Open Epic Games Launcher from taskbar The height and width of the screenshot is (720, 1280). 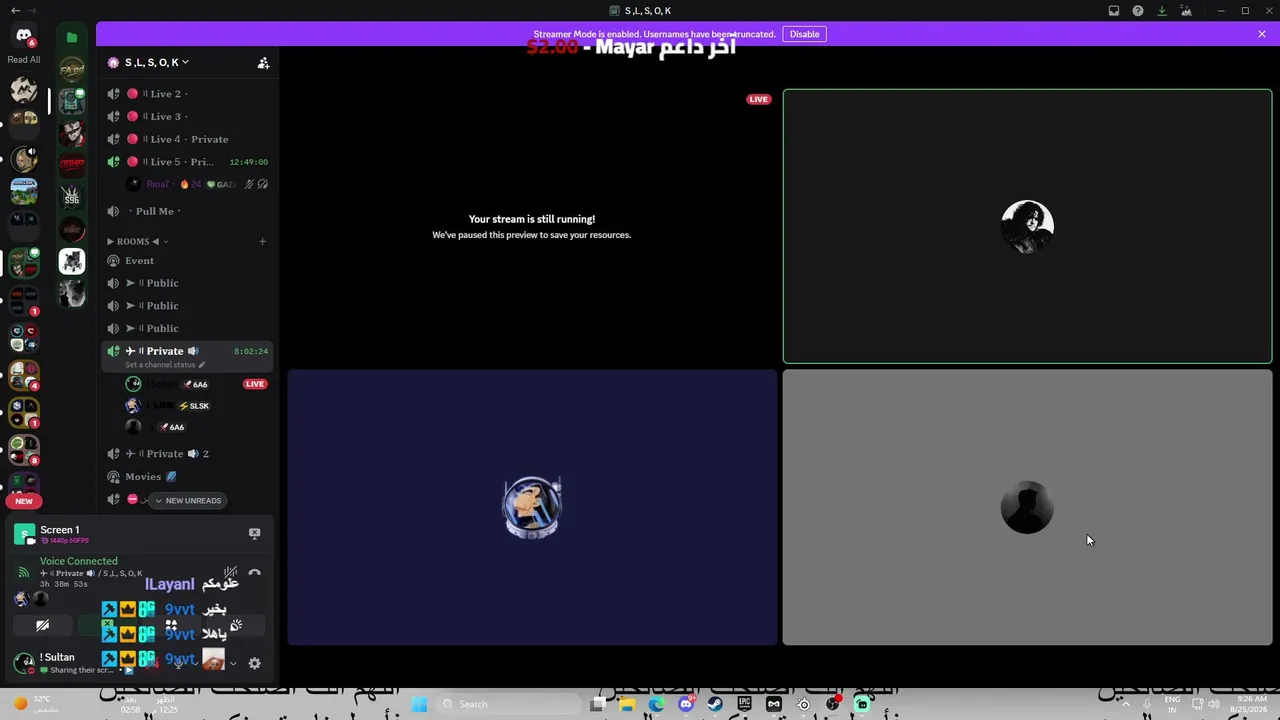pyautogui.click(x=745, y=704)
